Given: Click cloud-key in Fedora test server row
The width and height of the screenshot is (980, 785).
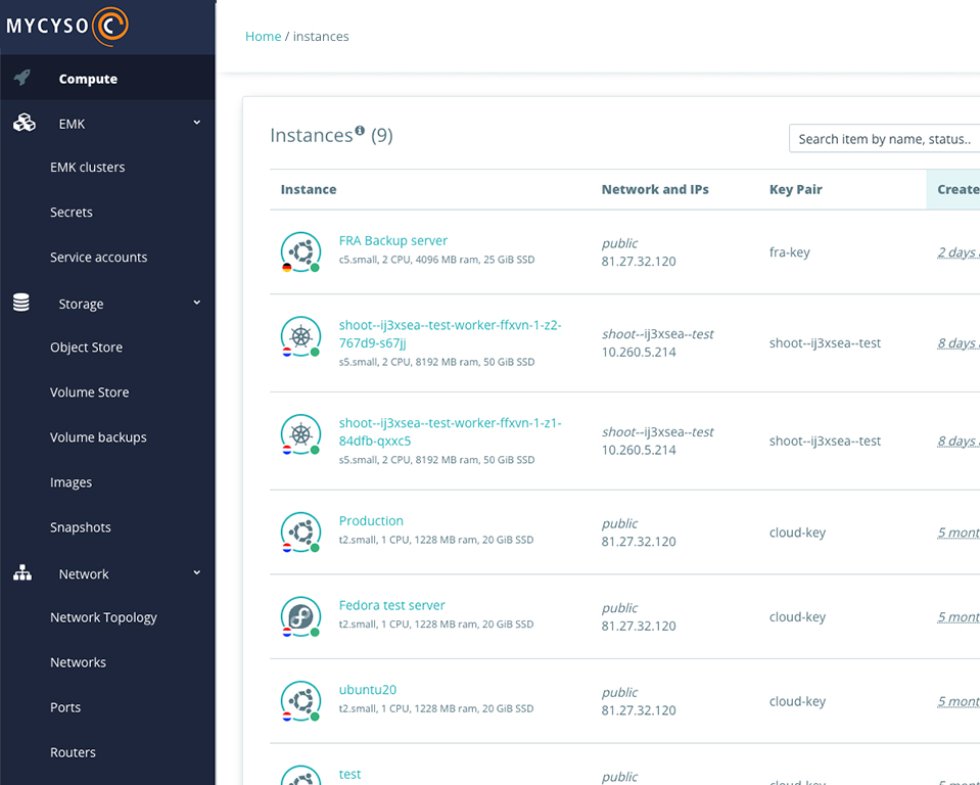Looking at the screenshot, I should pos(797,617).
